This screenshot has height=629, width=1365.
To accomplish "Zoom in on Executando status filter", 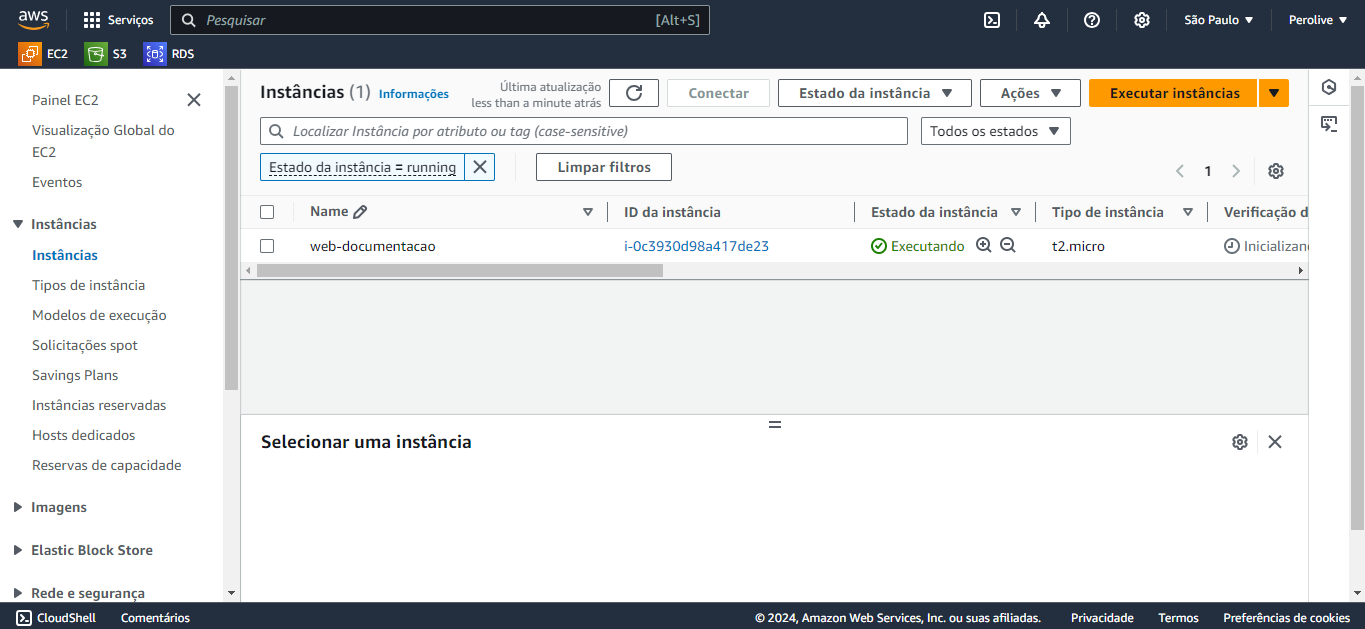I will tap(984, 245).
